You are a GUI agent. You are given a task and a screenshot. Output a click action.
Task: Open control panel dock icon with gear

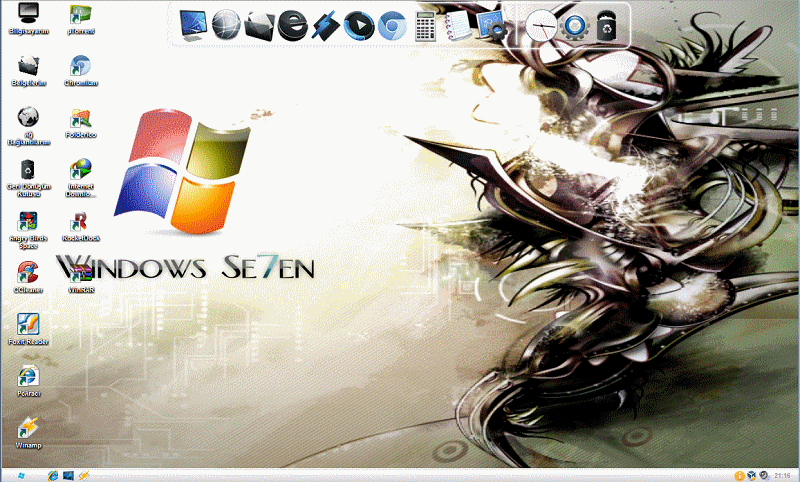click(492, 26)
